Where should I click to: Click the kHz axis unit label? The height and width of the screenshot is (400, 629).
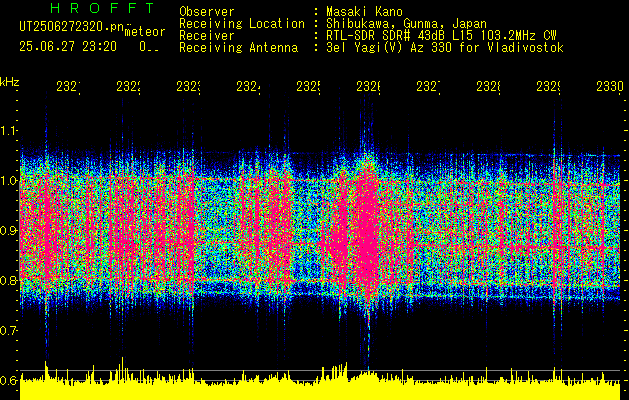(x=10, y=82)
